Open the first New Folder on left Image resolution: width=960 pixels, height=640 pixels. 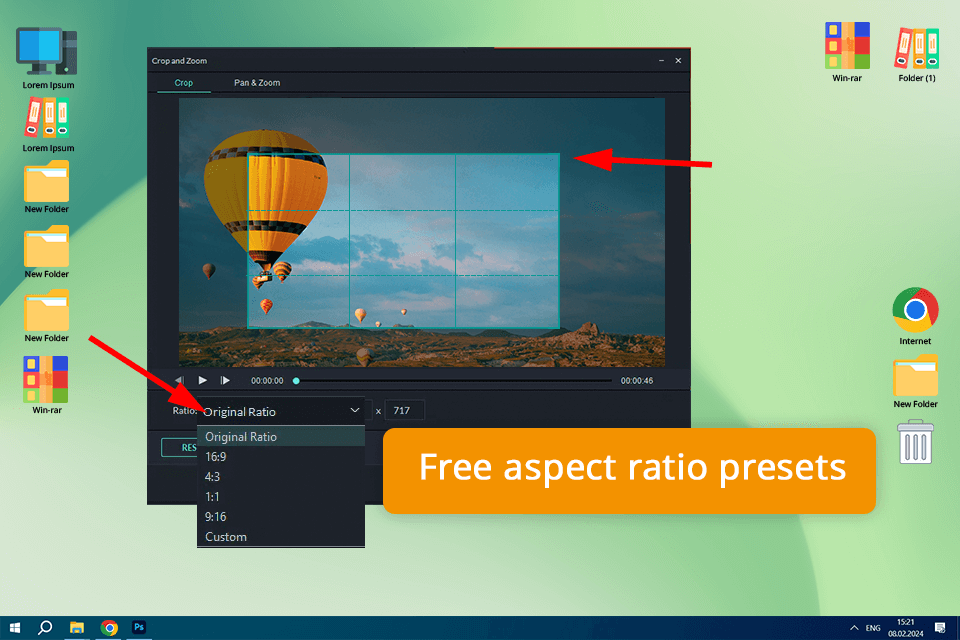point(47,187)
